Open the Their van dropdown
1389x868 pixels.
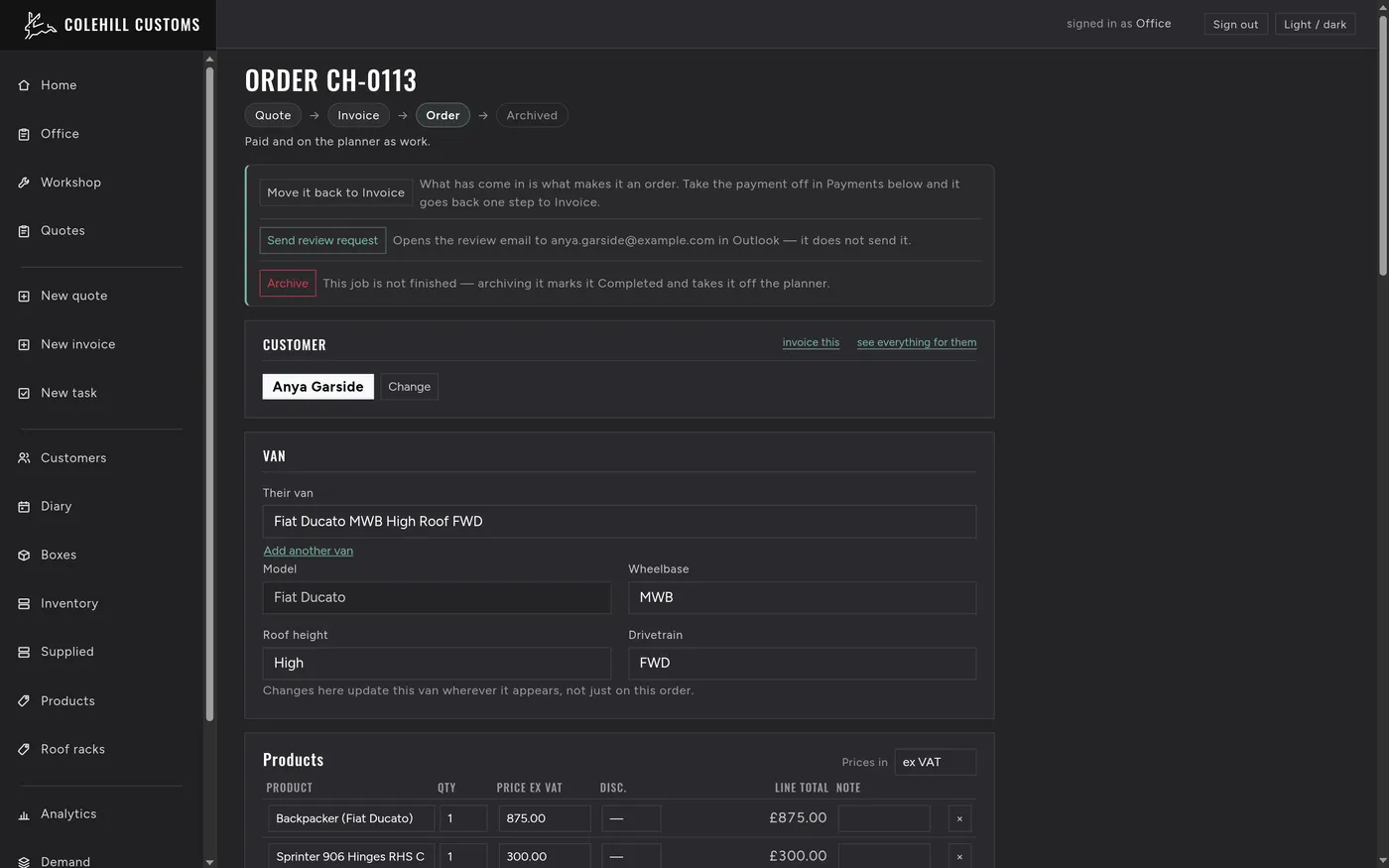point(619,522)
